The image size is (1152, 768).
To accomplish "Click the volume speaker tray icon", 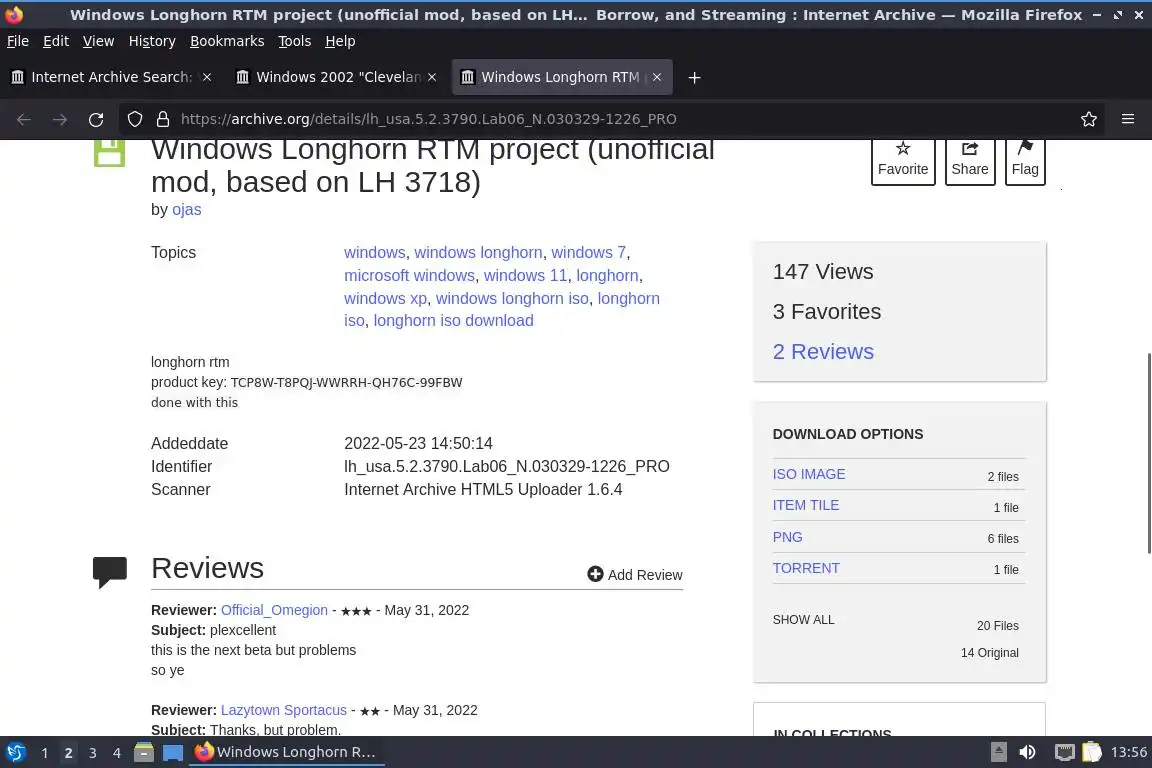I will click(x=1027, y=752).
